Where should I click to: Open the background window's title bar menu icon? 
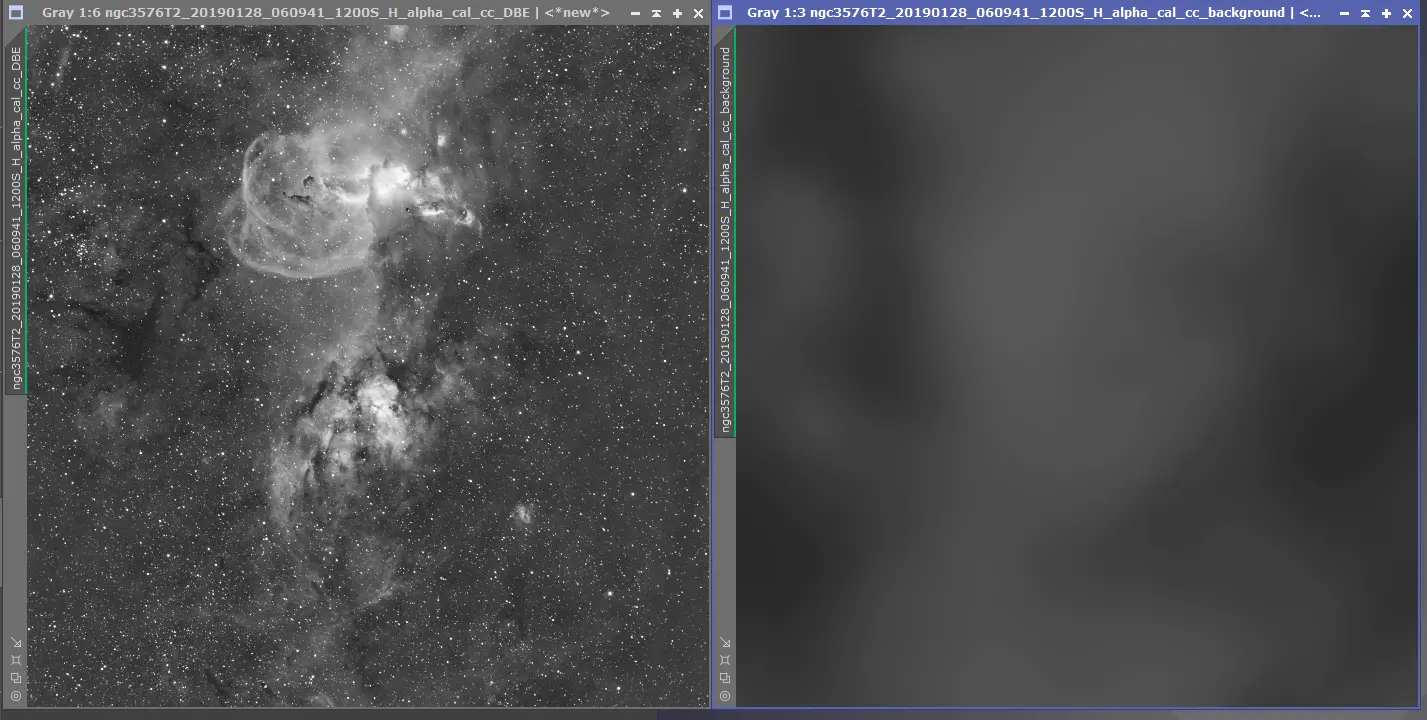725,13
